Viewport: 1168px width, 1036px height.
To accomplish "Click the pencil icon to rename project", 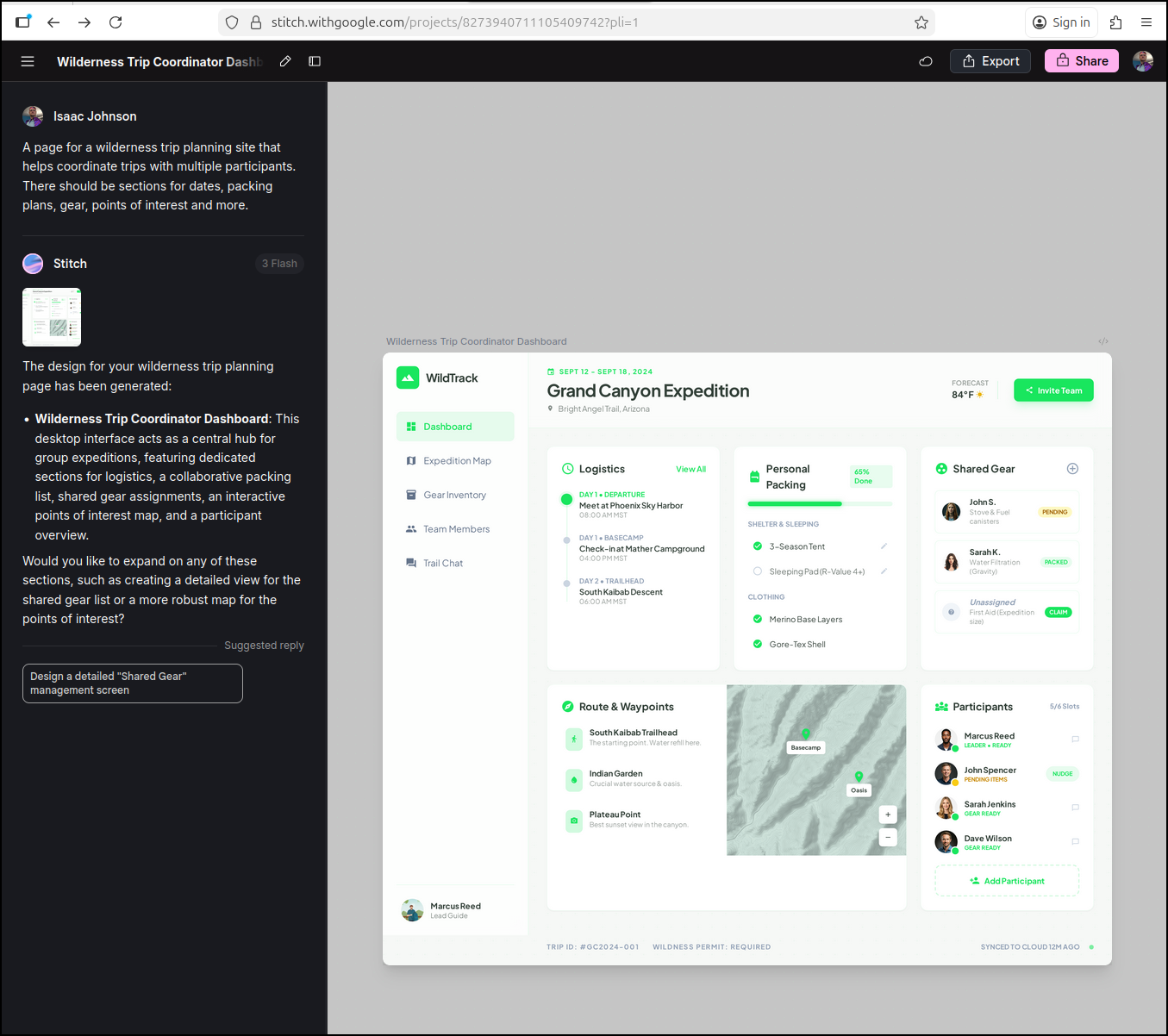I will pos(285,61).
